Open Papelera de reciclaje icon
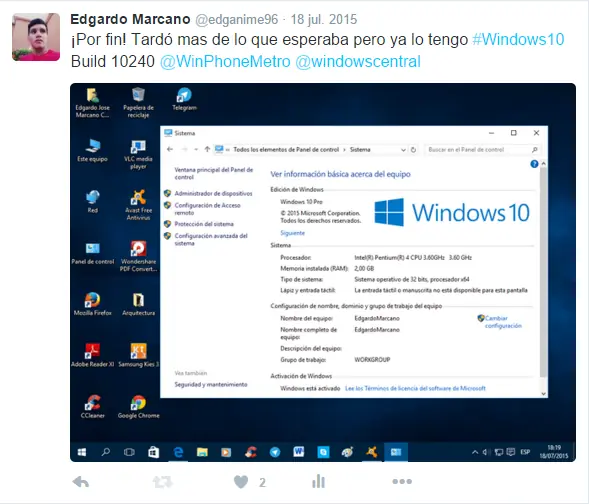Viewport: 589px width, 504px height. click(x=138, y=103)
